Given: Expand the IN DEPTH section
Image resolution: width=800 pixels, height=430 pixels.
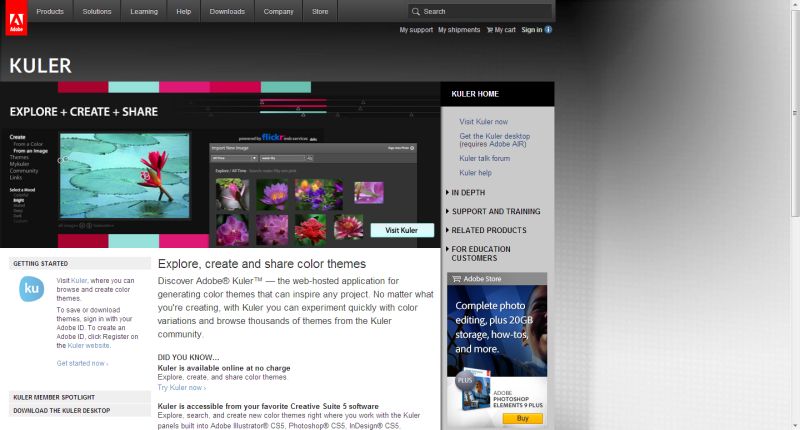Looking at the screenshot, I should (x=465, y=192).
